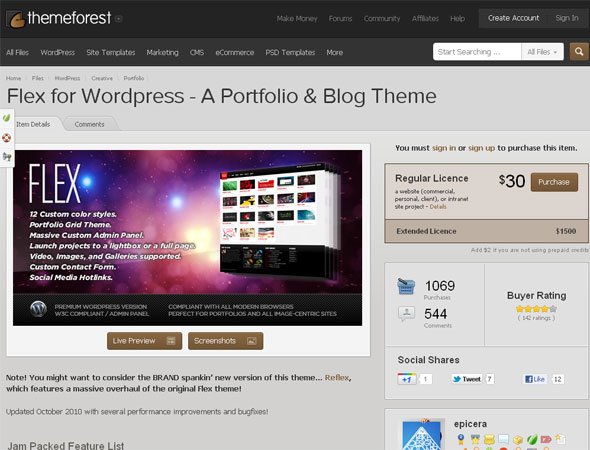Image resolution: width=590 pixels, height=450 pixels.
Task: Click the Facebook like count 12
Action: tap(558, 379)
